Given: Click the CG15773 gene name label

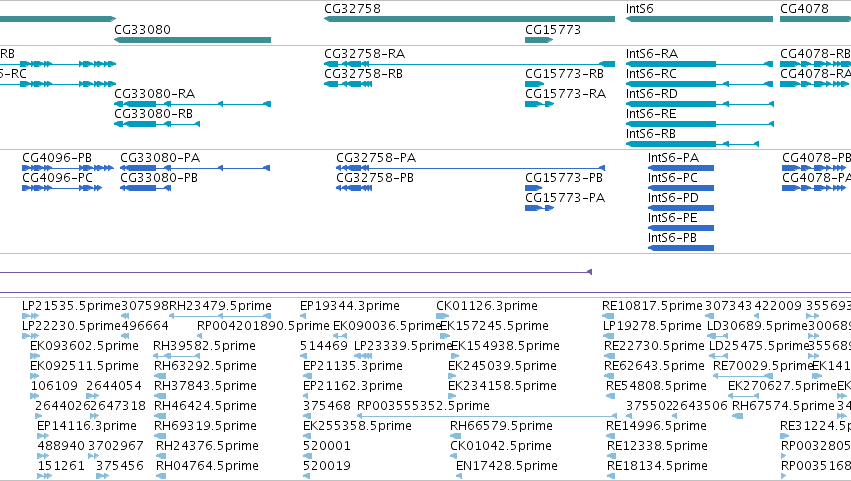Looking at the screenshot, I should click(552, 29).
